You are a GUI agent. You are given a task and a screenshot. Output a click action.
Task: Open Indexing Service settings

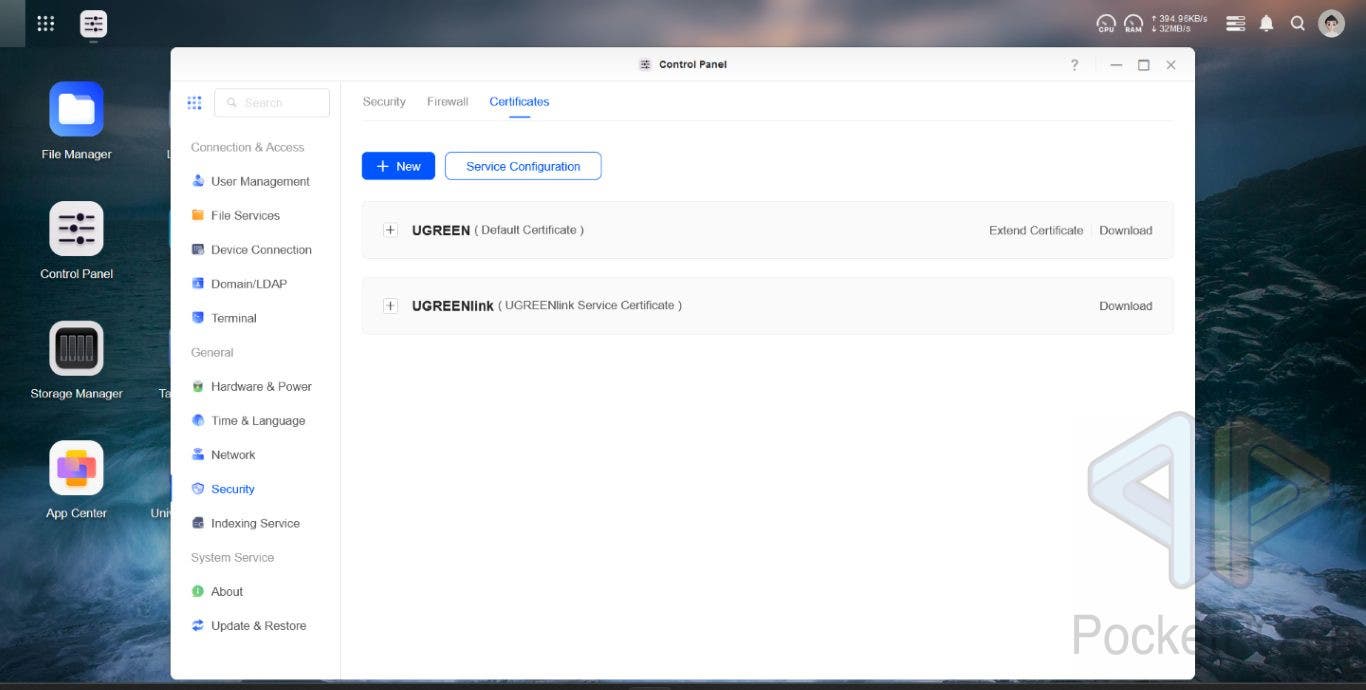(x=246, y=523)
